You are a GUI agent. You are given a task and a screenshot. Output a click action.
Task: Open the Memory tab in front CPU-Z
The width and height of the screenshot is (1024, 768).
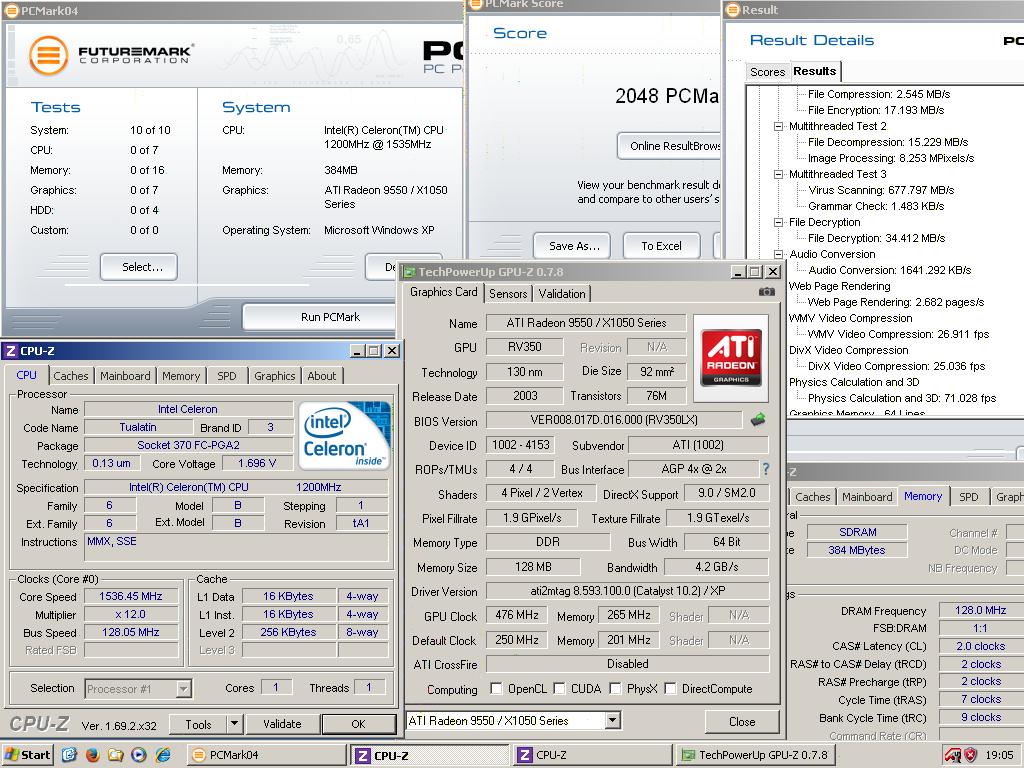[x=181, y=376]
